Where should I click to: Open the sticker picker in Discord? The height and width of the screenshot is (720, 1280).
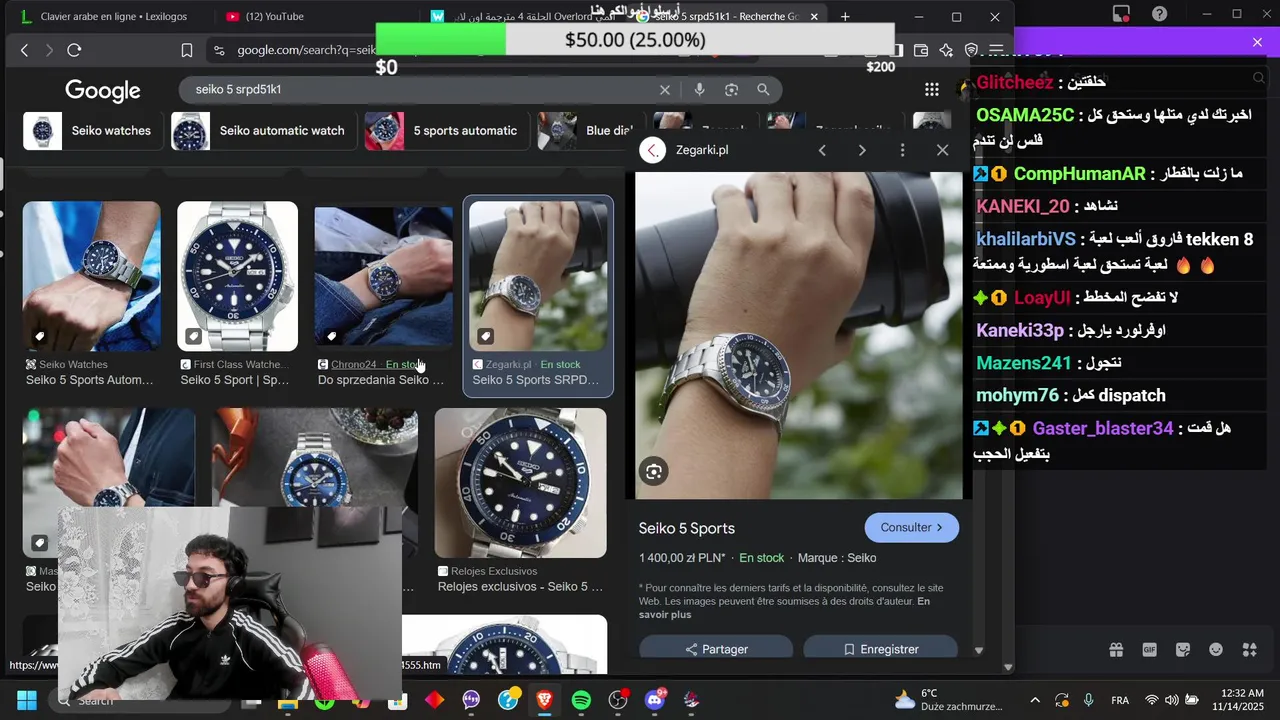(x=1183, y=650)
